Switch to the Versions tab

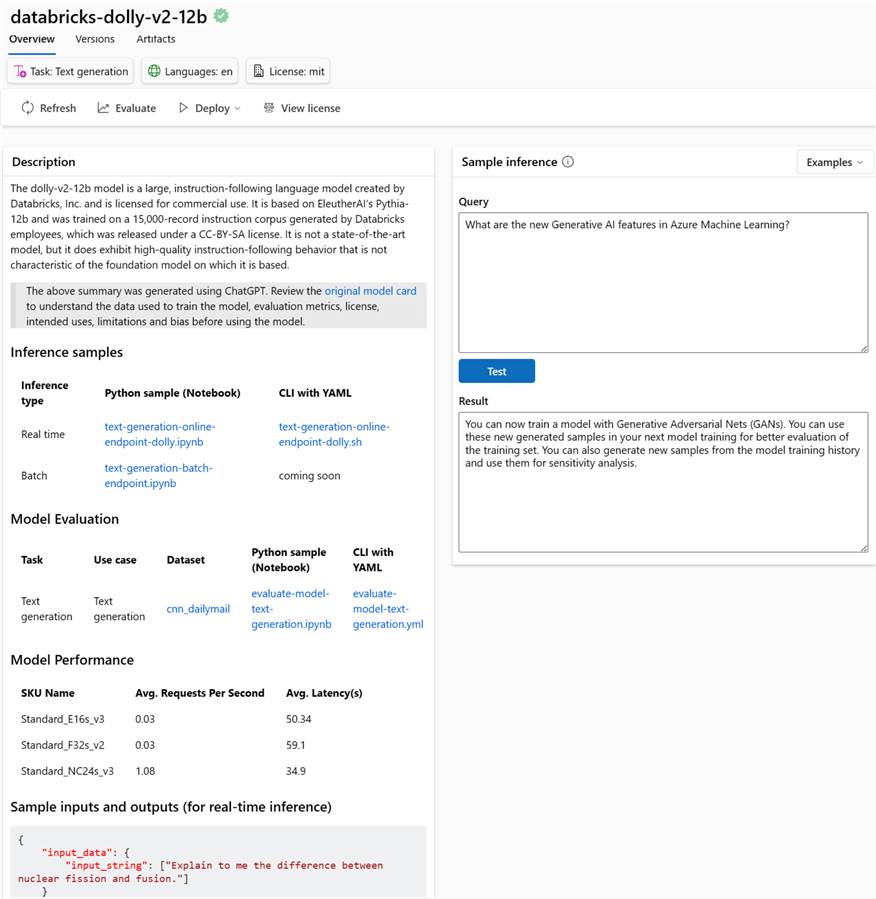(95, 39)
